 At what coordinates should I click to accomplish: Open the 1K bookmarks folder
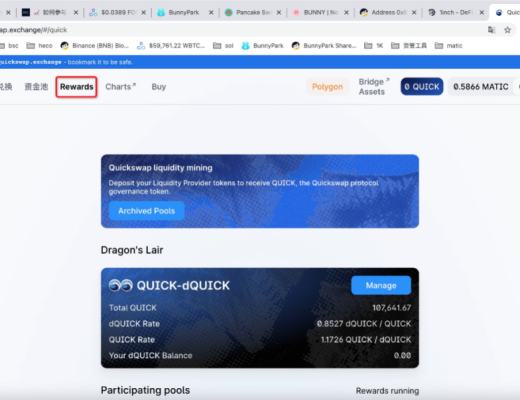373,46
